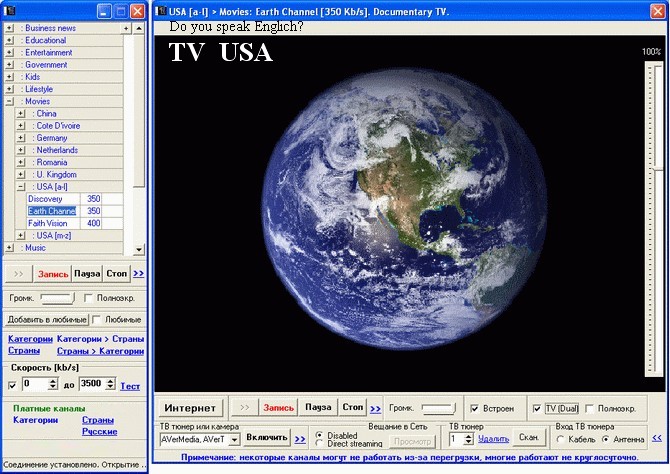This screenshot has height=474, width=670.
Task: Expand the Kids category
Action: [9, 77]
